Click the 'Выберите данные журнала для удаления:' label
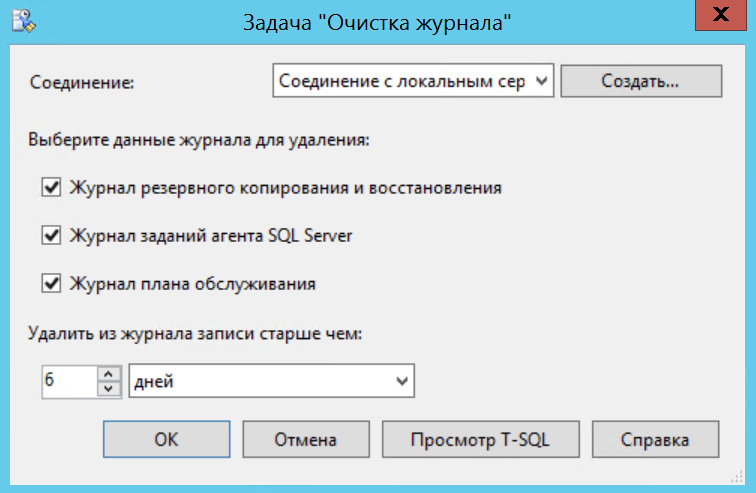This screenshot has height=493, width=756. pyautogui.click(x=201, y=139)
